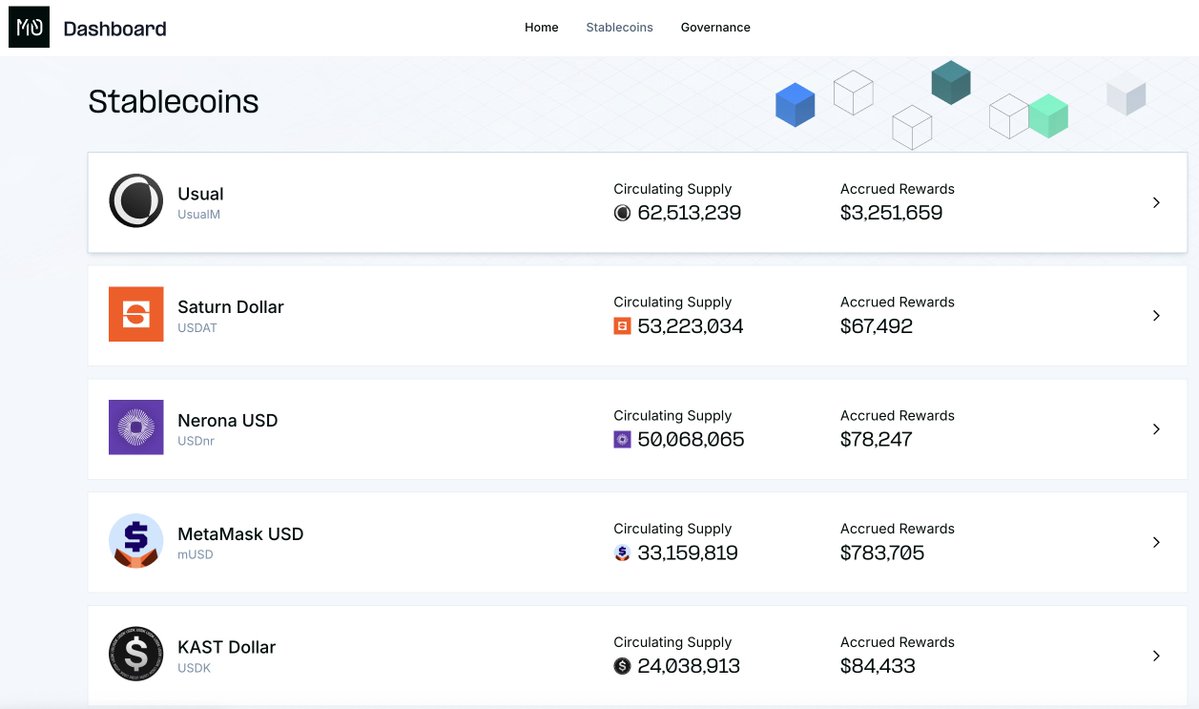Click supply value 53,223,034
Screen dimensions: 1199x709
[x=690, y=326]
